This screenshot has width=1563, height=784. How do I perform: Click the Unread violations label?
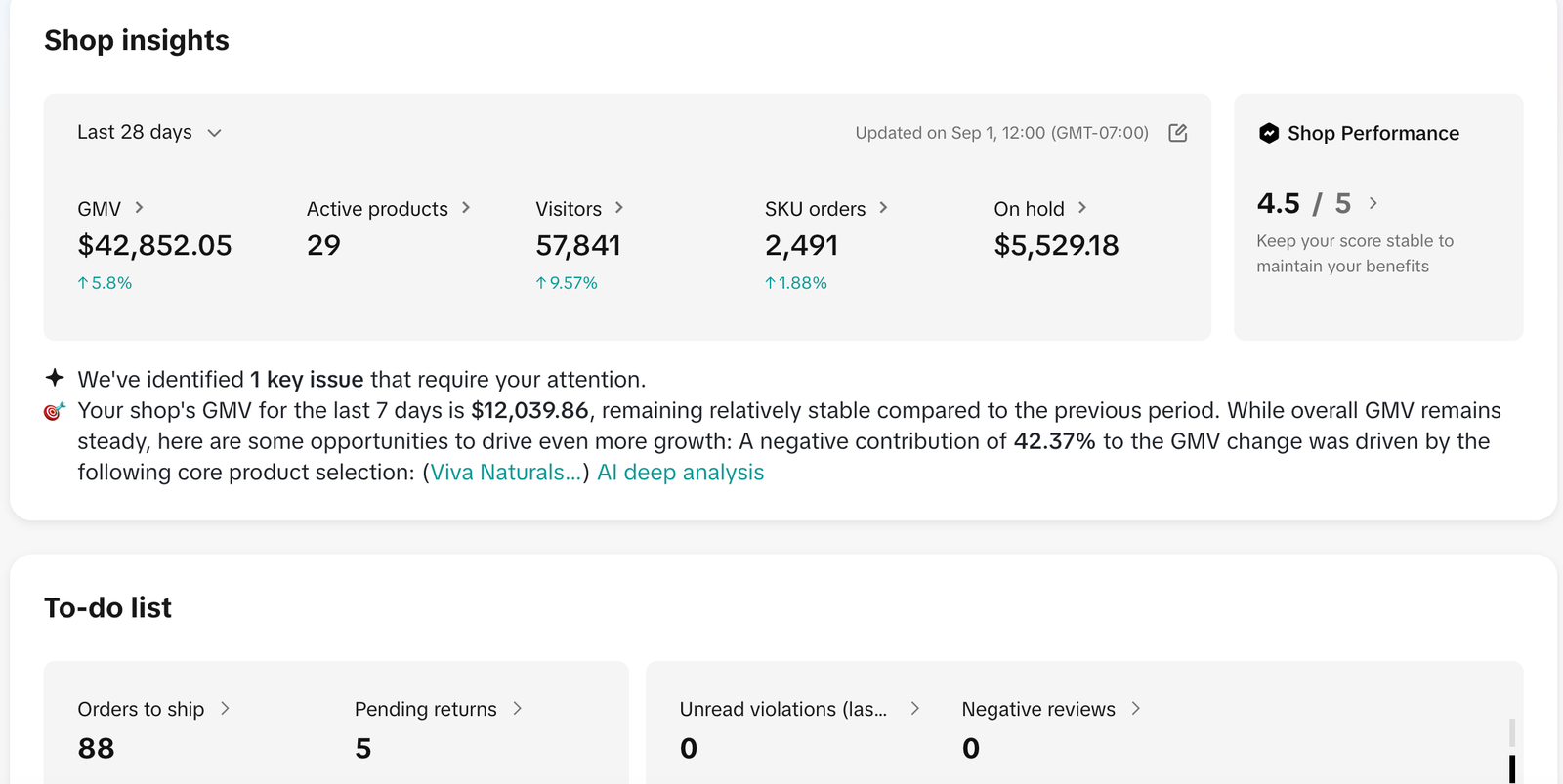pyautogui.click(x=783, y=709)
